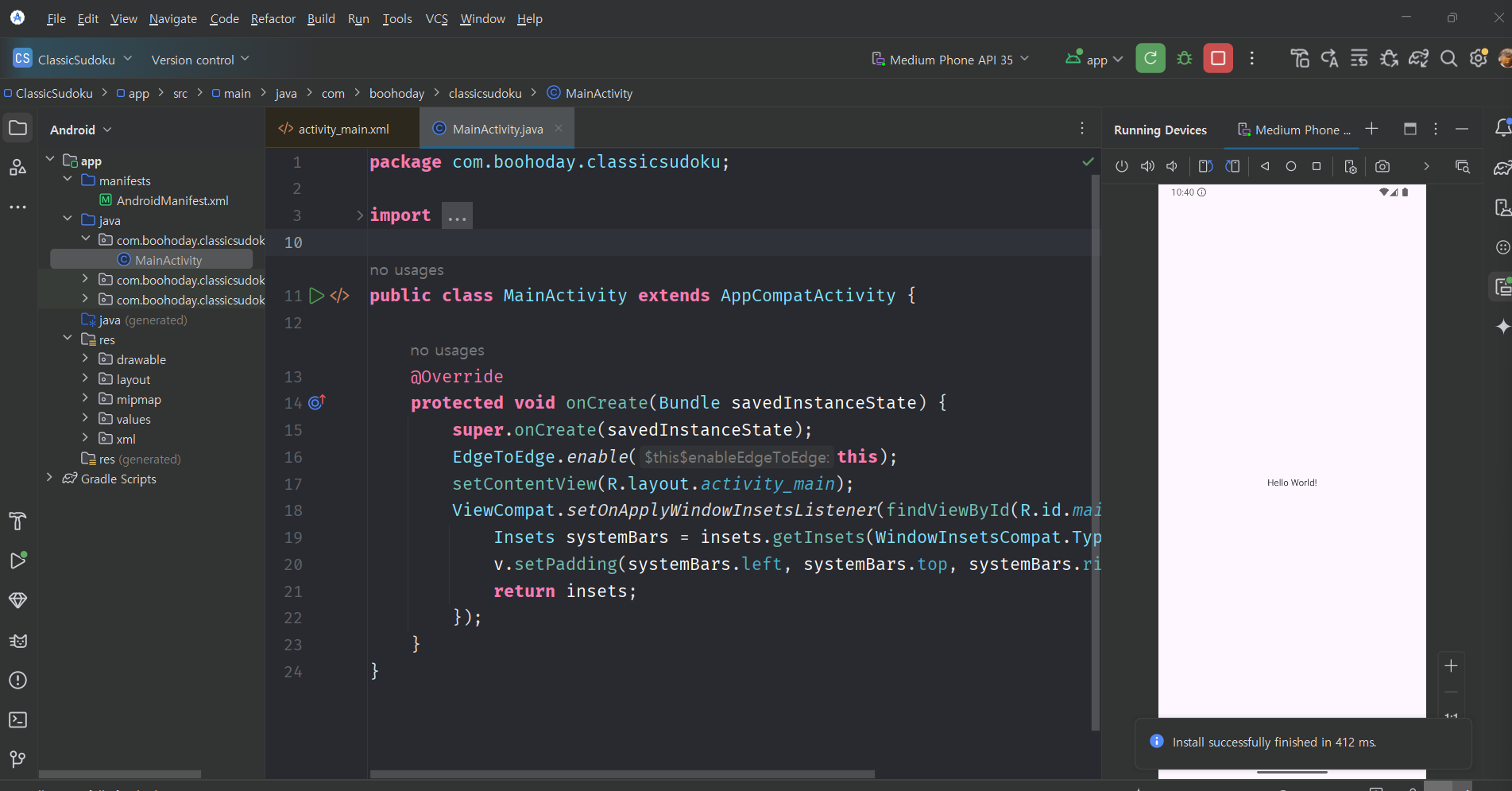Stop the running app
Viewport: 1512px width, 791px height.
(1217, 58)
